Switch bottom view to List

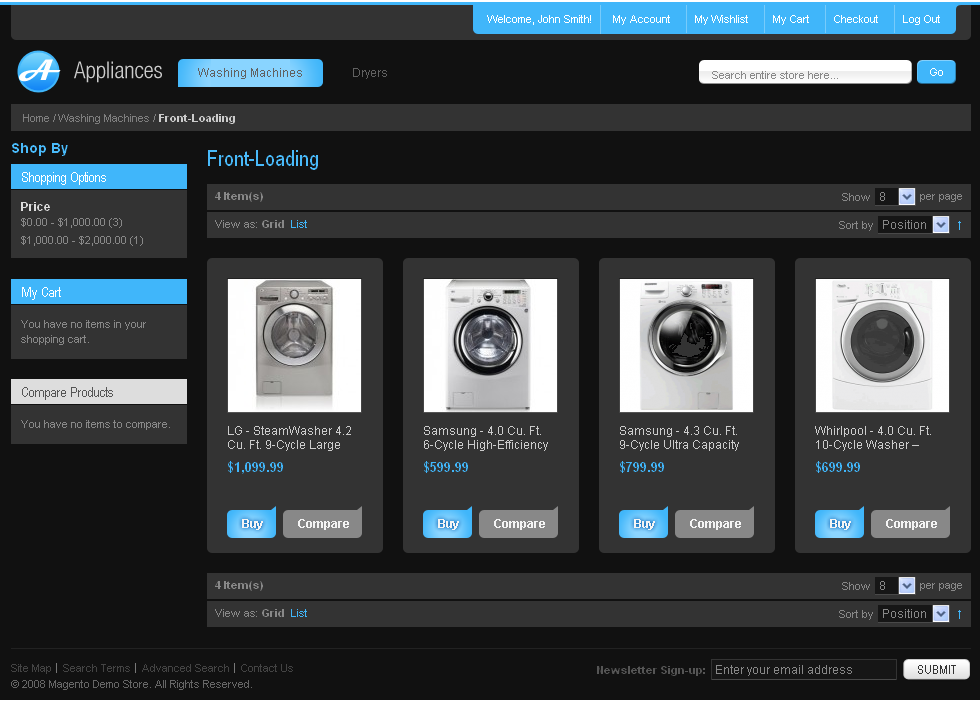pos(298,614)
